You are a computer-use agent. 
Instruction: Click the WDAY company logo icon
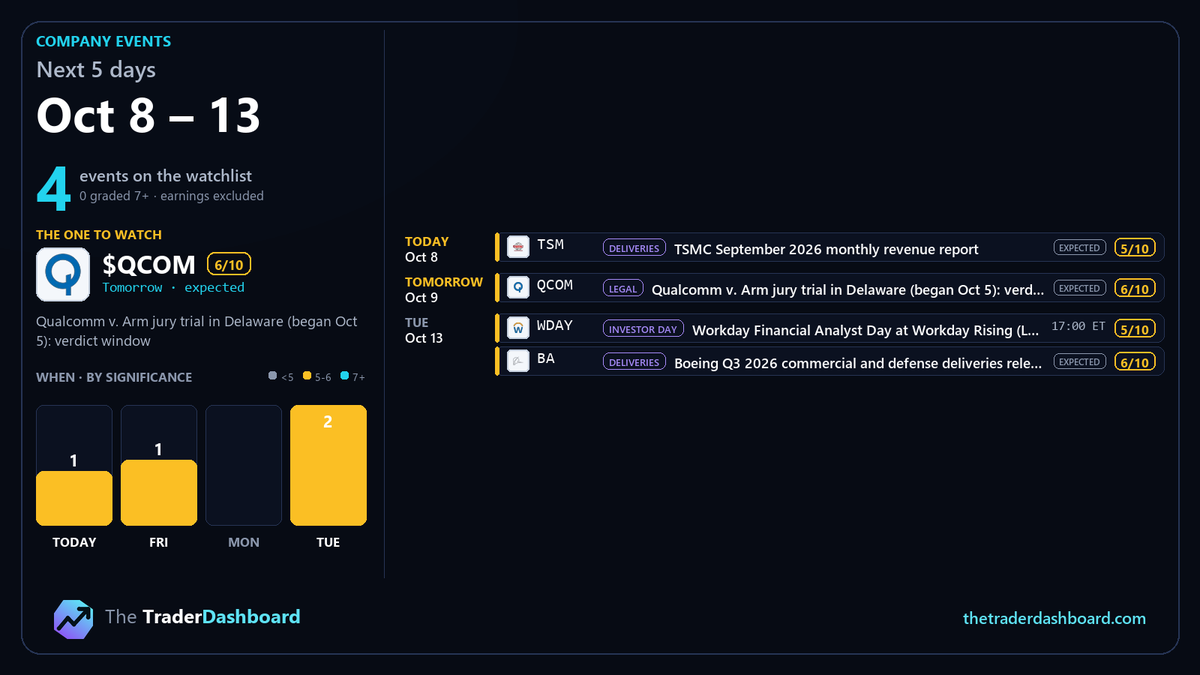(x=518, y=328)
